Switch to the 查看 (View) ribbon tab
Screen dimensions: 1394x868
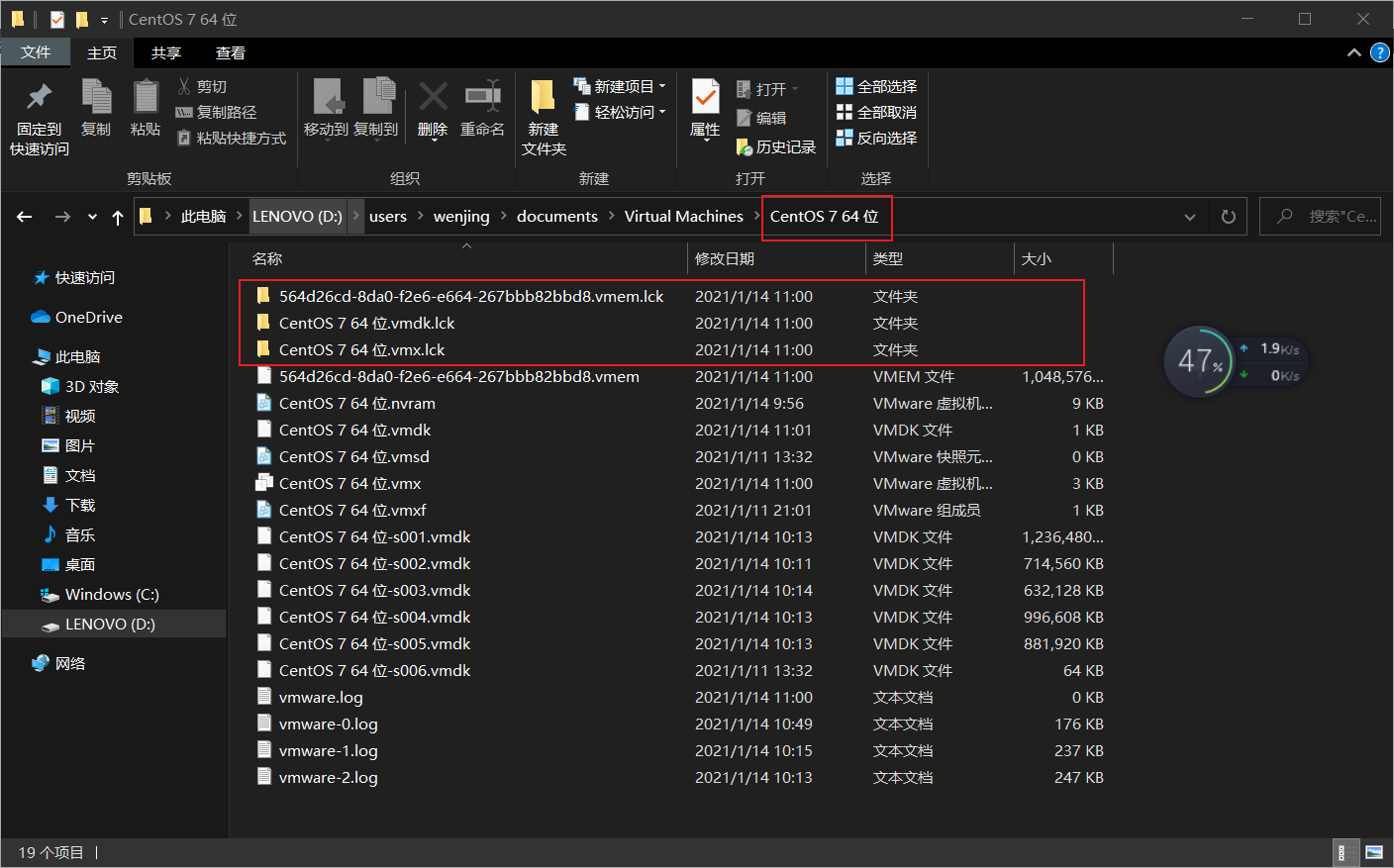[x=231, y=52]
